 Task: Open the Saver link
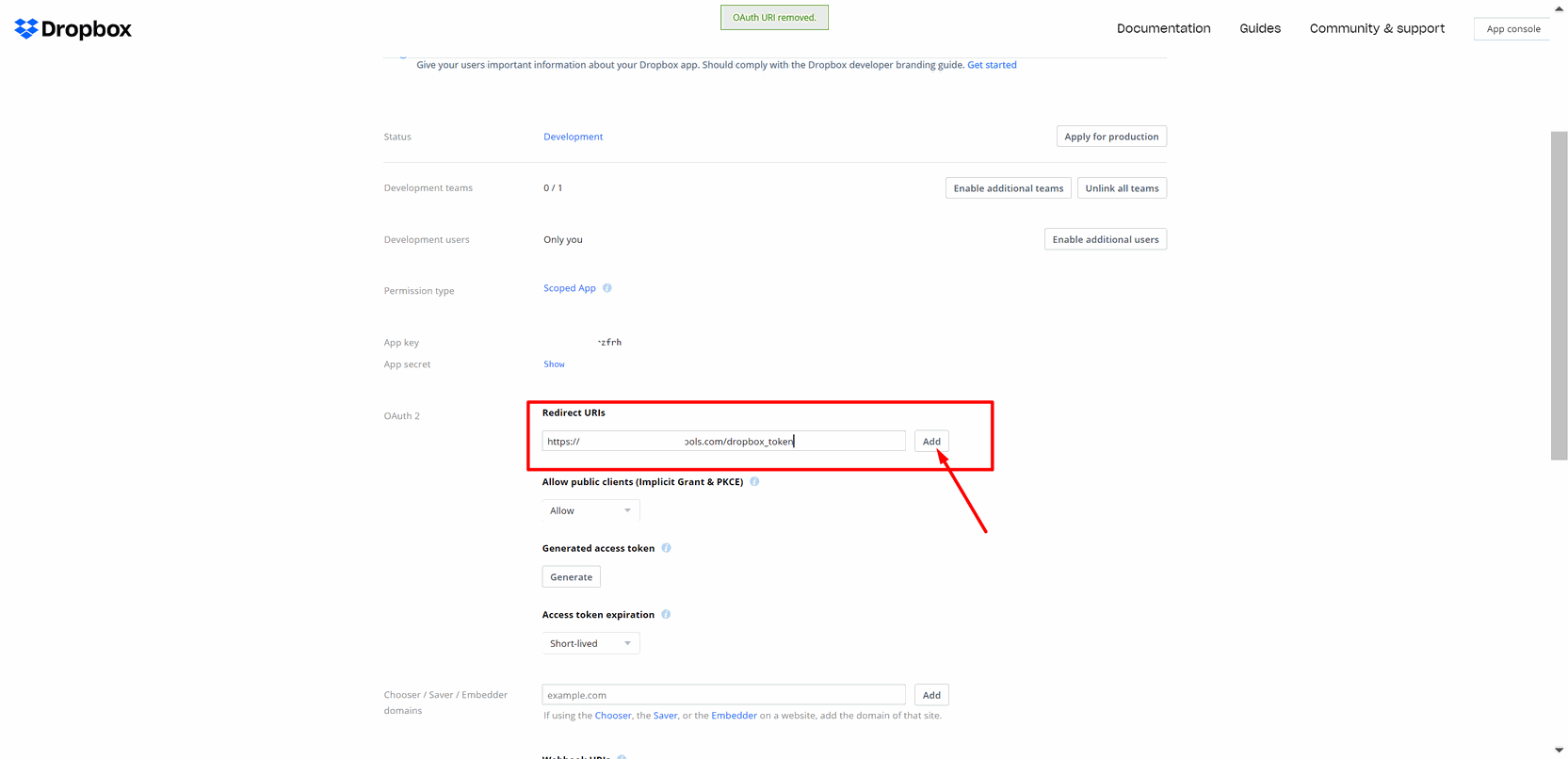tap(666, 716)
